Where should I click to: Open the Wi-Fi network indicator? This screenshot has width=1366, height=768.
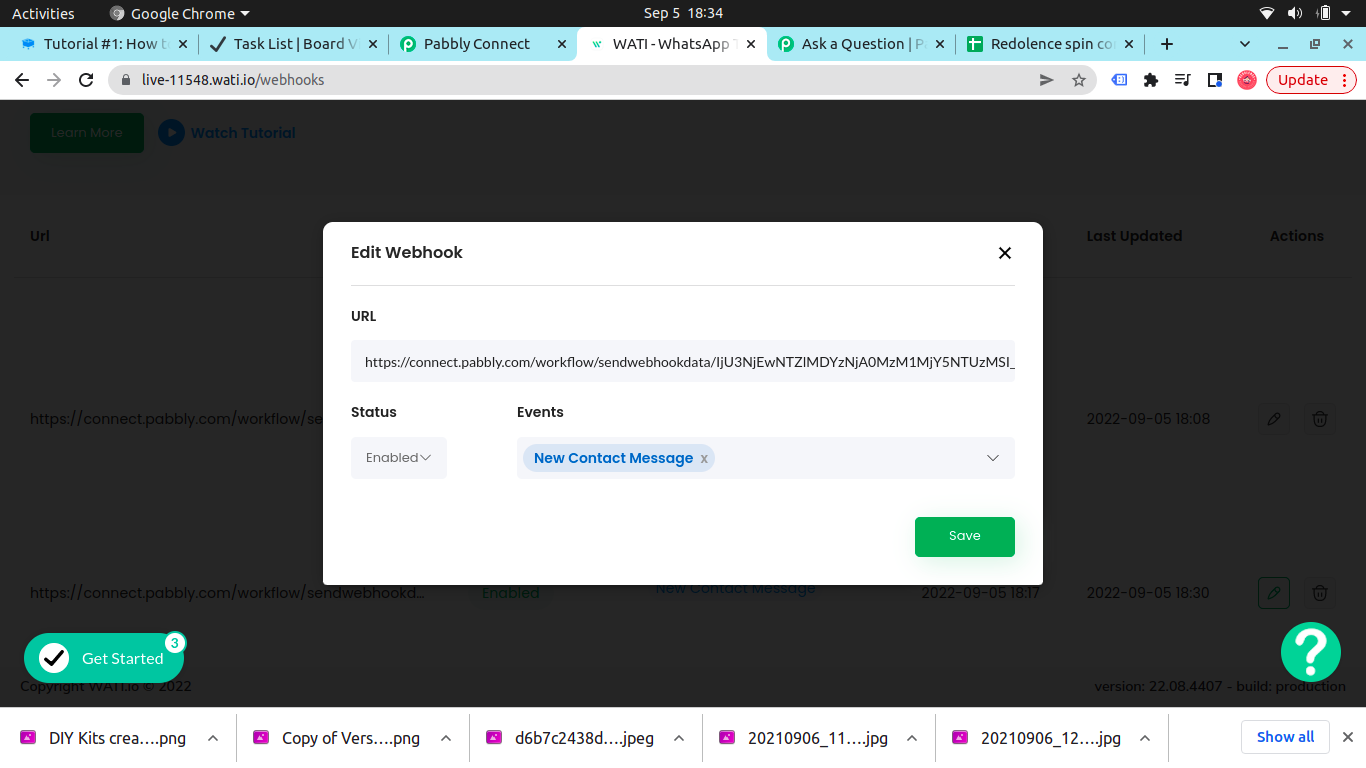click(1267, 13)
